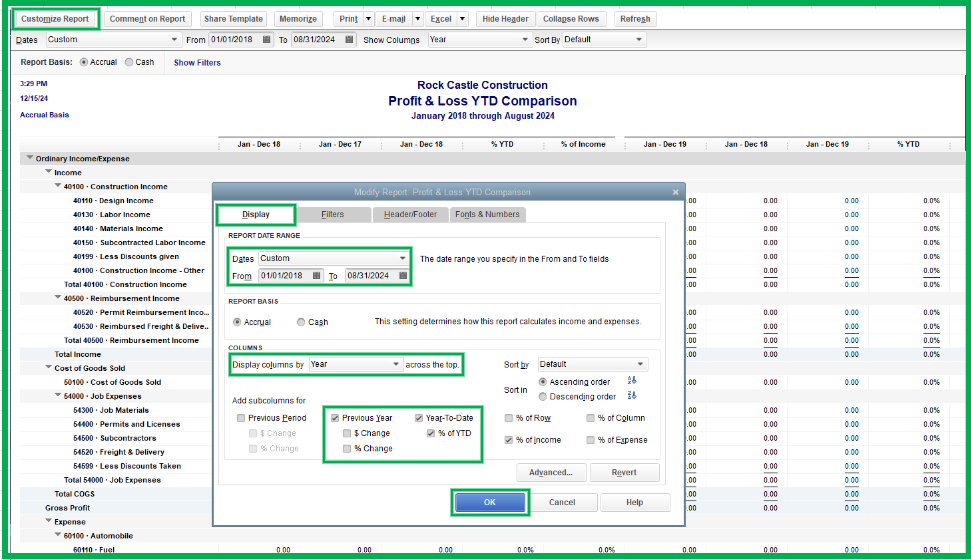Collapse the 60100 Automobile group
This screenshot has width=971, height=560.
click(58, 535)
